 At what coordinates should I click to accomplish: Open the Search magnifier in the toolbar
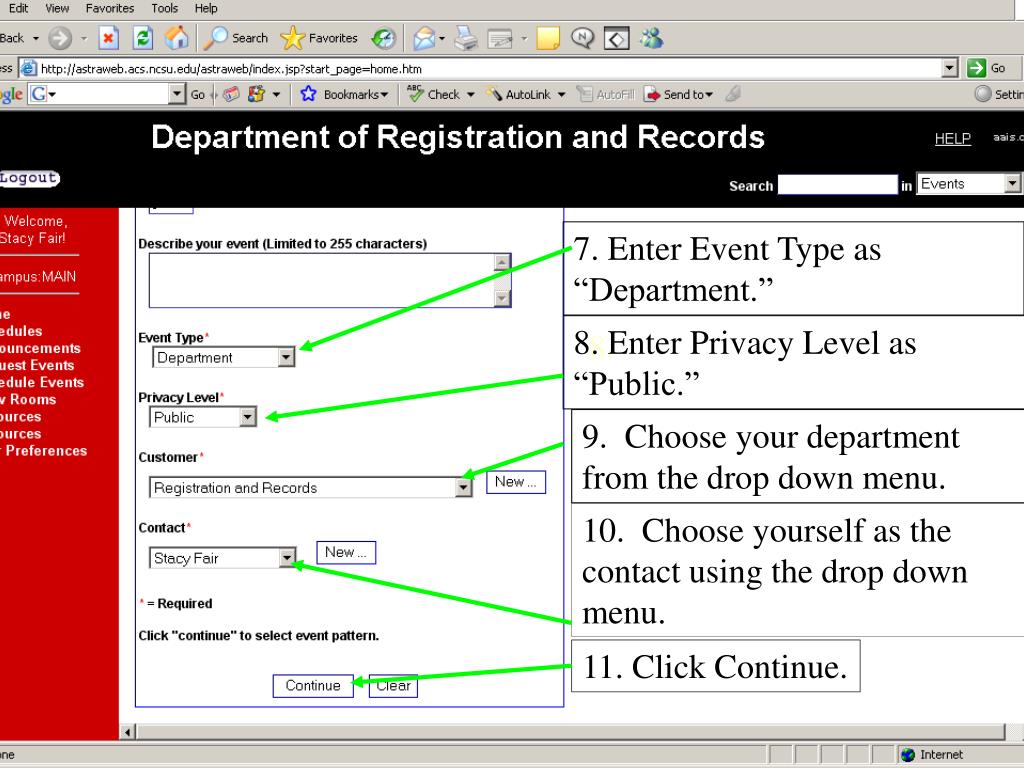click(x=236, y=38)
